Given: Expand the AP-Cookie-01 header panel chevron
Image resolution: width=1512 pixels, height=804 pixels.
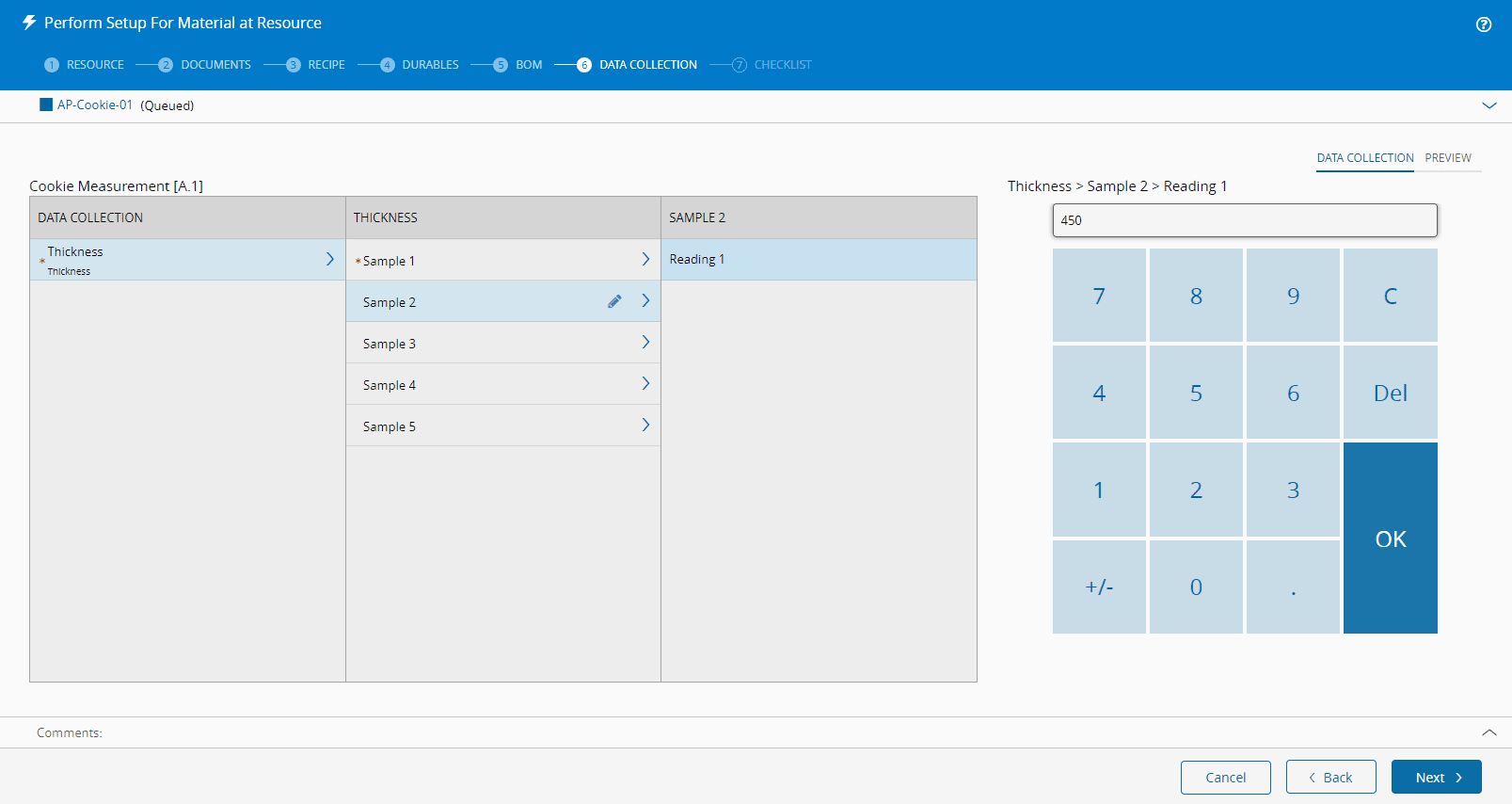Looking at the screenshot, I should (1488, 105).
